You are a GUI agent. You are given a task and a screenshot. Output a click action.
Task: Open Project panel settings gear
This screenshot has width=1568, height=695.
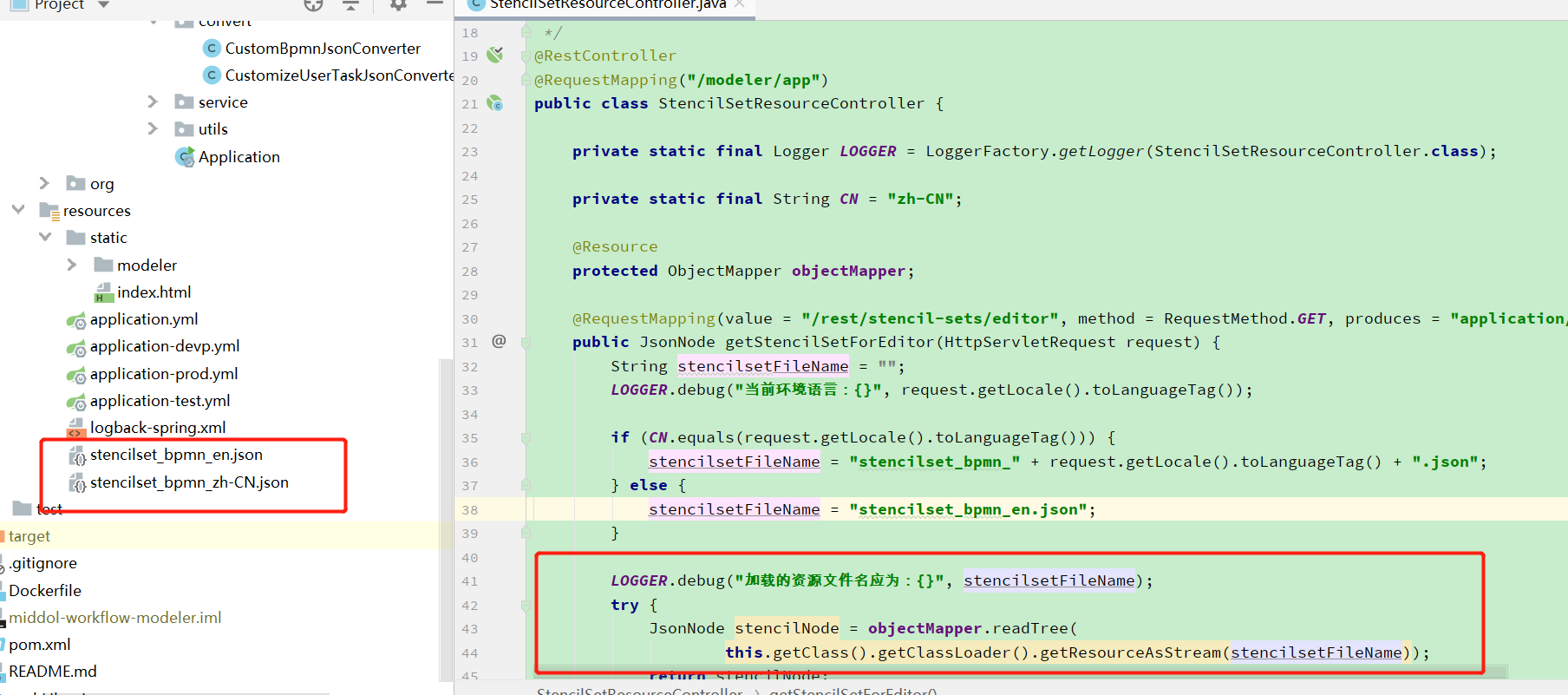tap(398, 5)
